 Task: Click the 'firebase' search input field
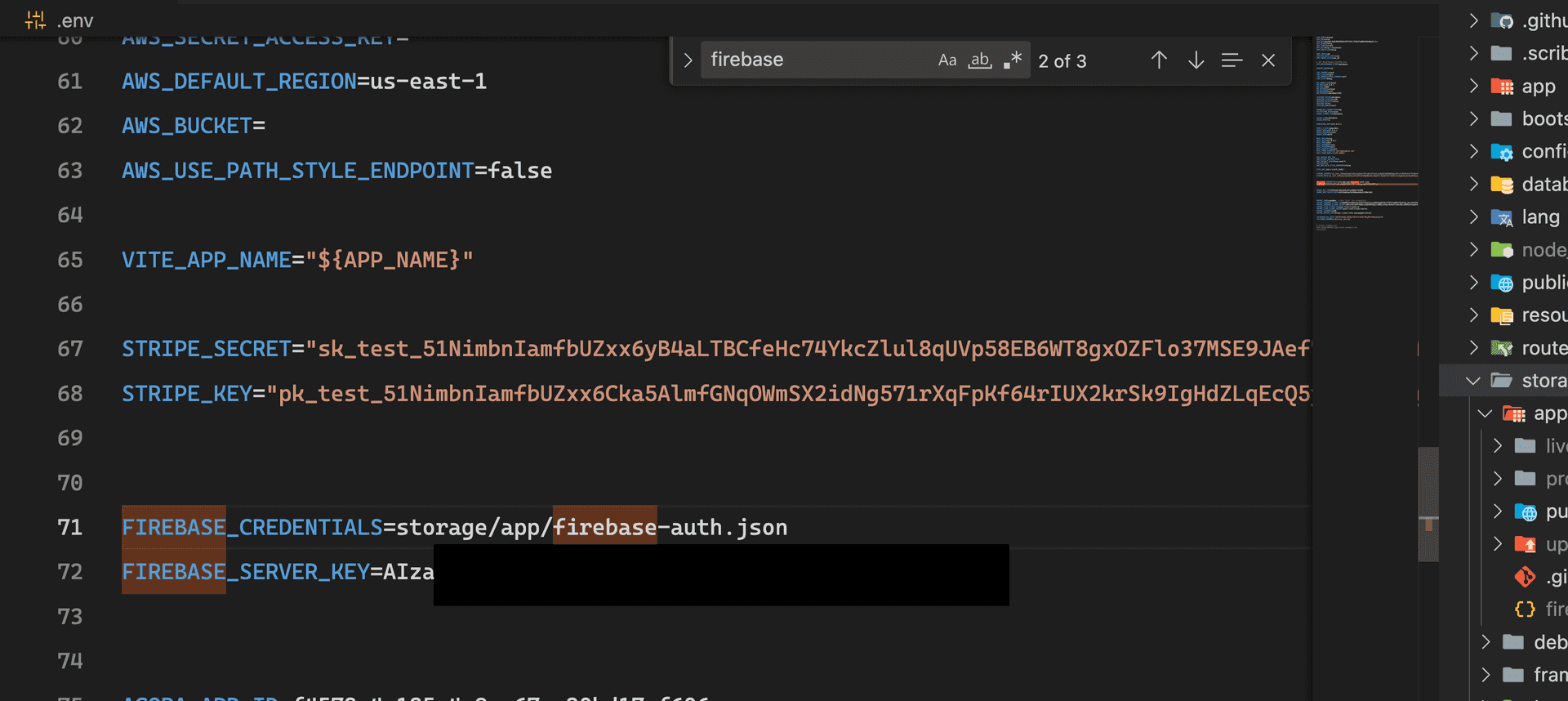tap(817, 60)
